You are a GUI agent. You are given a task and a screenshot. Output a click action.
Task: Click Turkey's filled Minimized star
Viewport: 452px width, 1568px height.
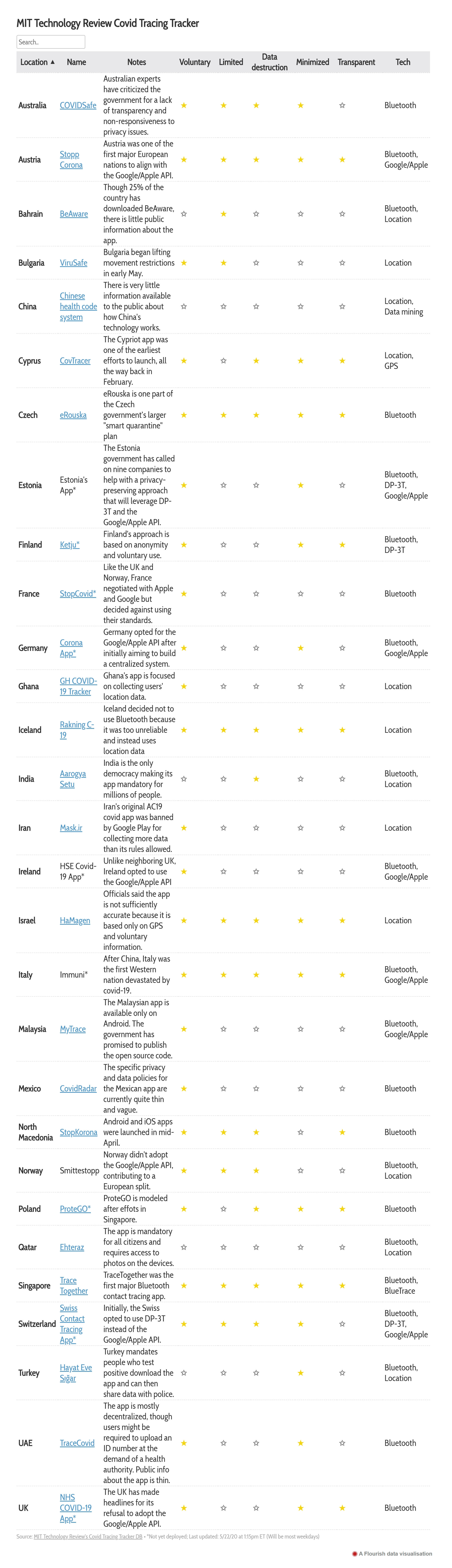coord(301,1373)
